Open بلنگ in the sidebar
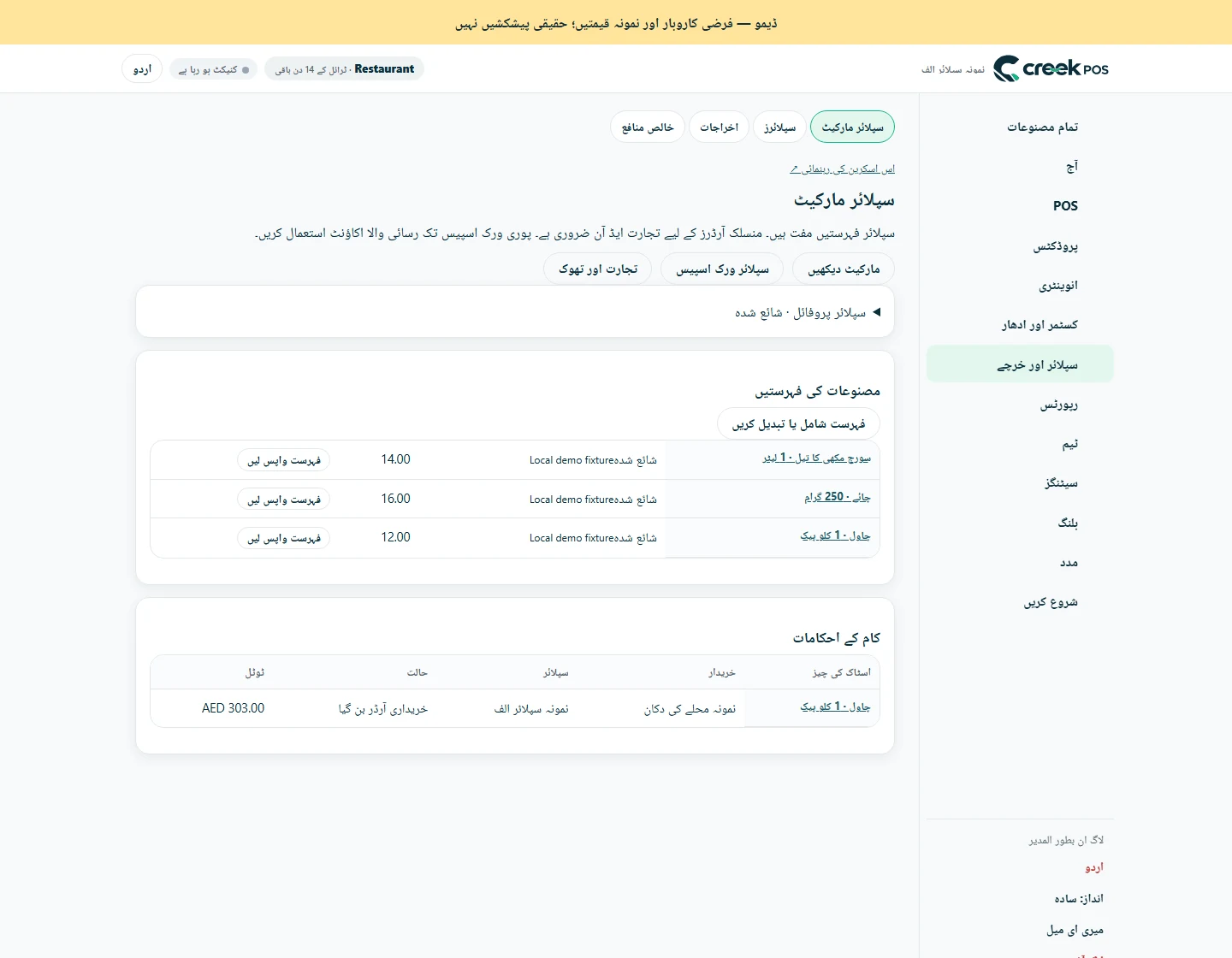This screenshot has height=958, width=1232. point(1020,523)
